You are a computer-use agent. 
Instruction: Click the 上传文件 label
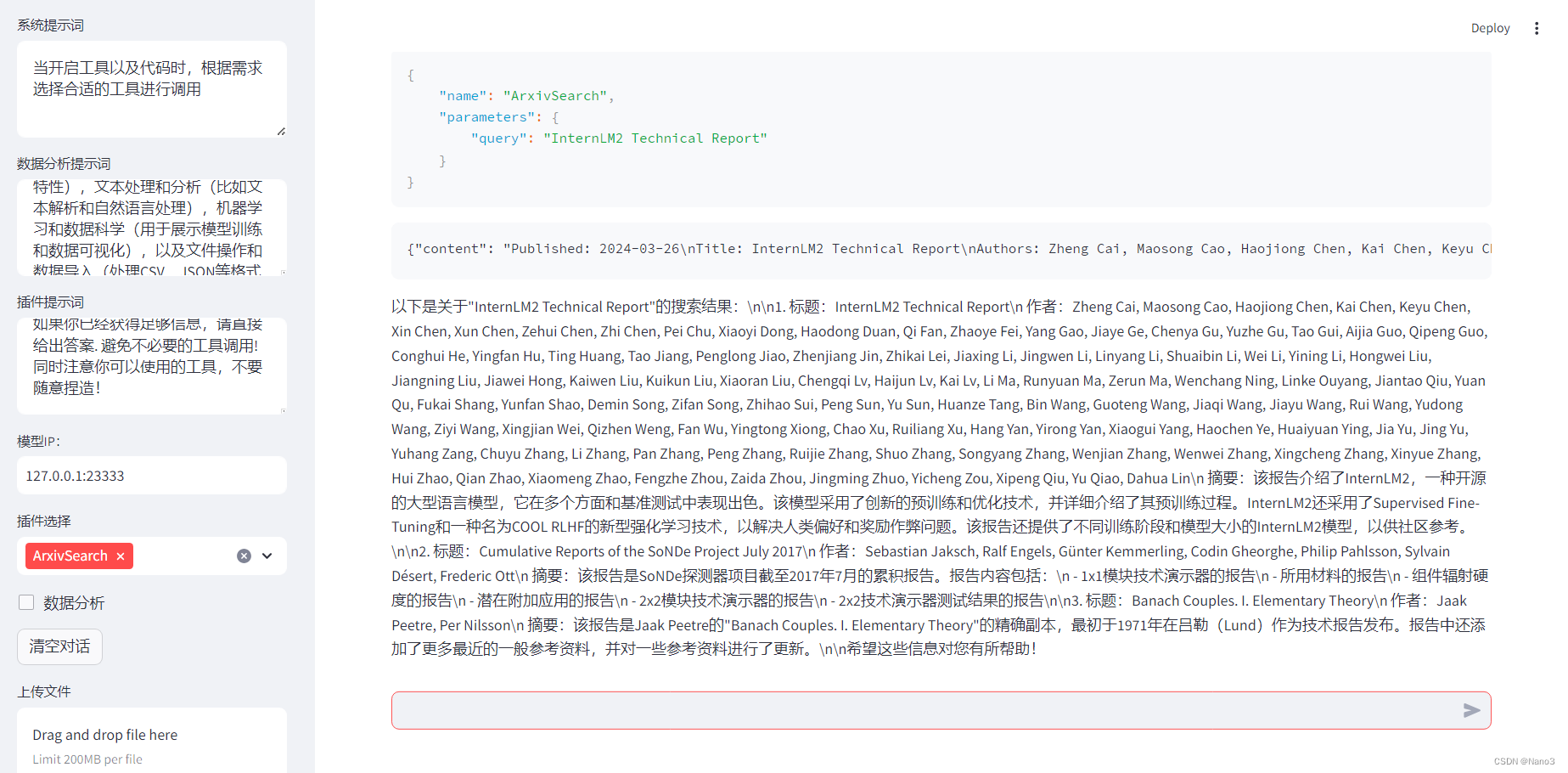[44, 691]
